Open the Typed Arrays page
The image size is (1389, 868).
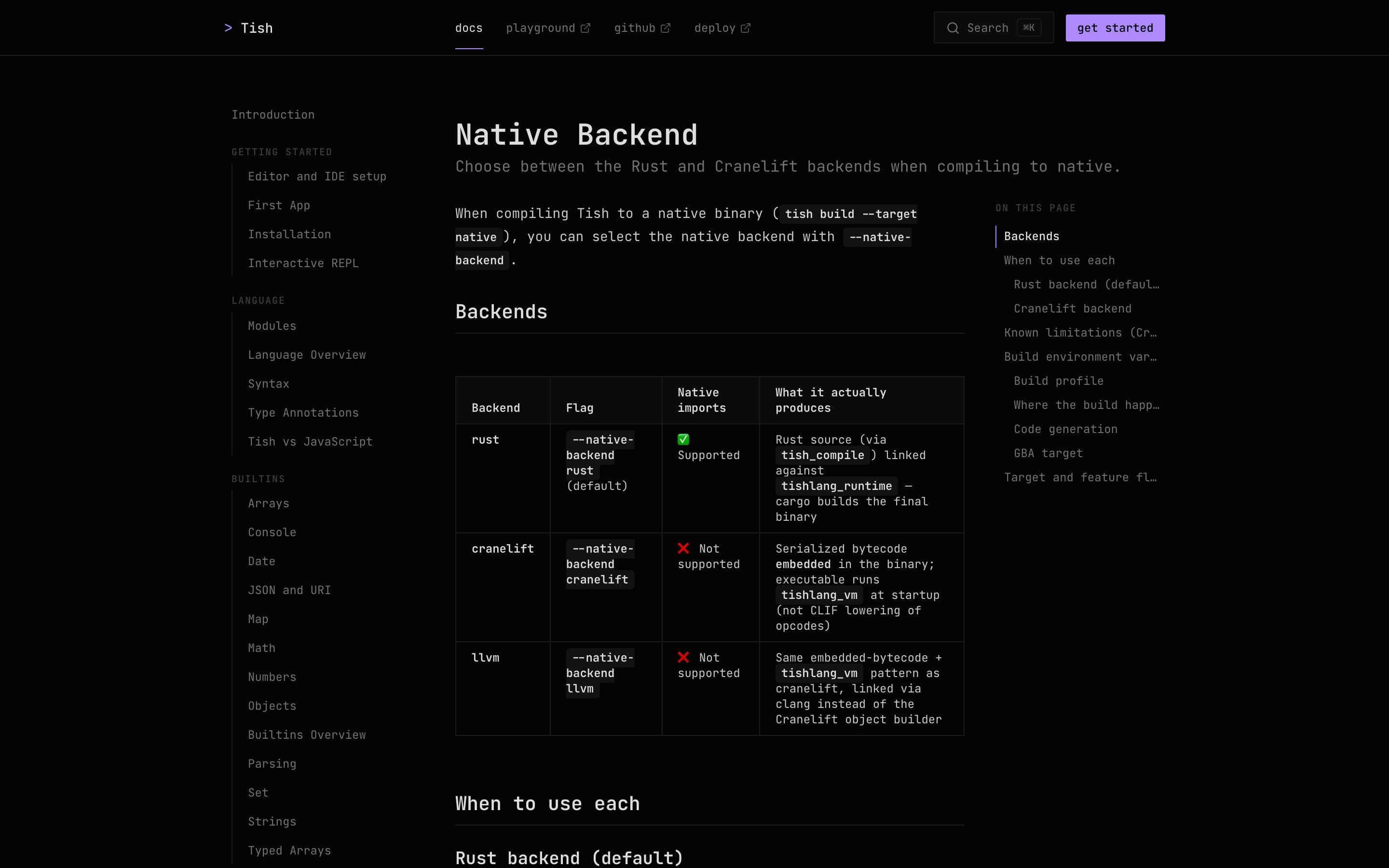click(289, 851)
